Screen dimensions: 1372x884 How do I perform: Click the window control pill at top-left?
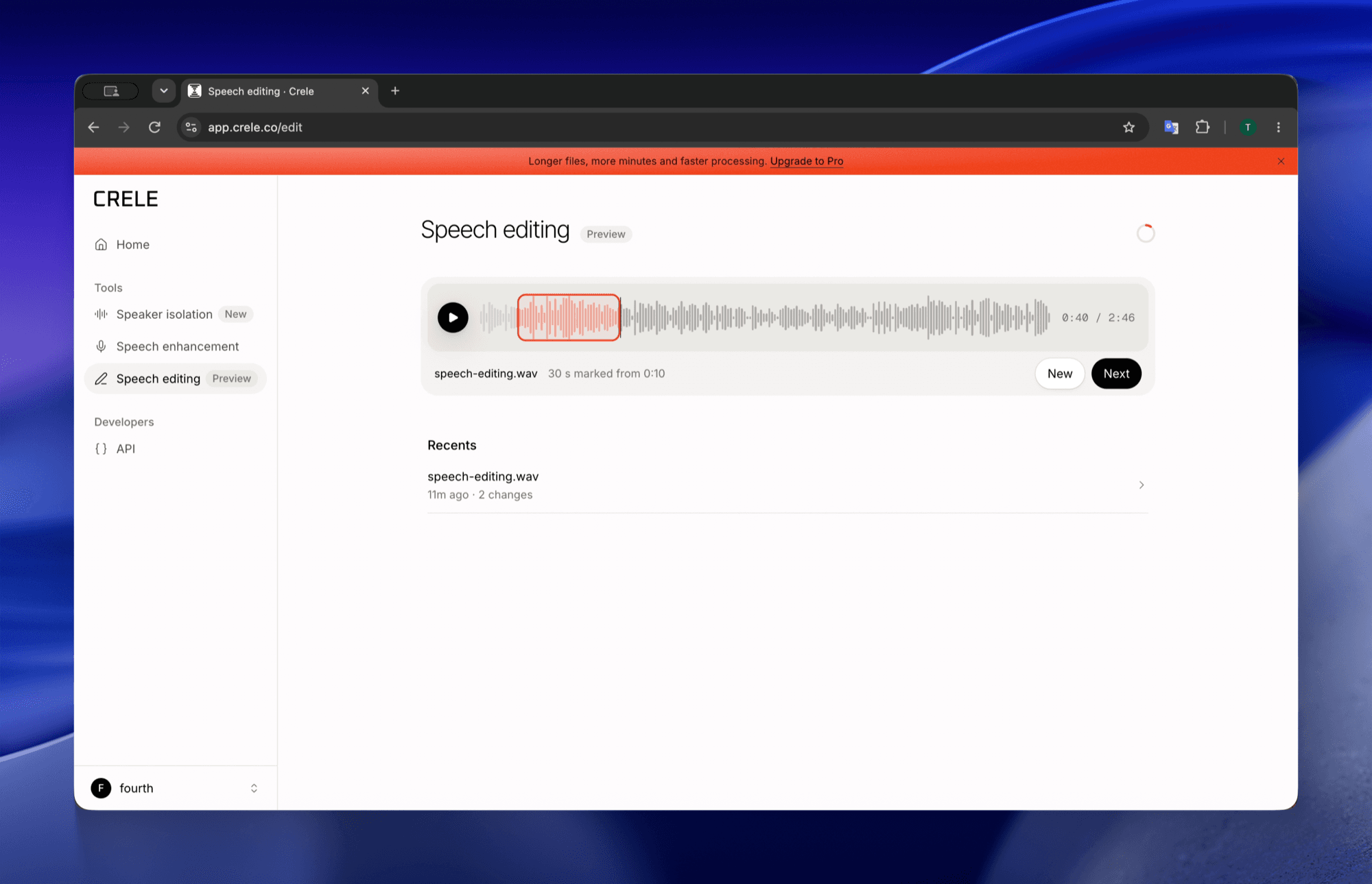click(110, 91)
